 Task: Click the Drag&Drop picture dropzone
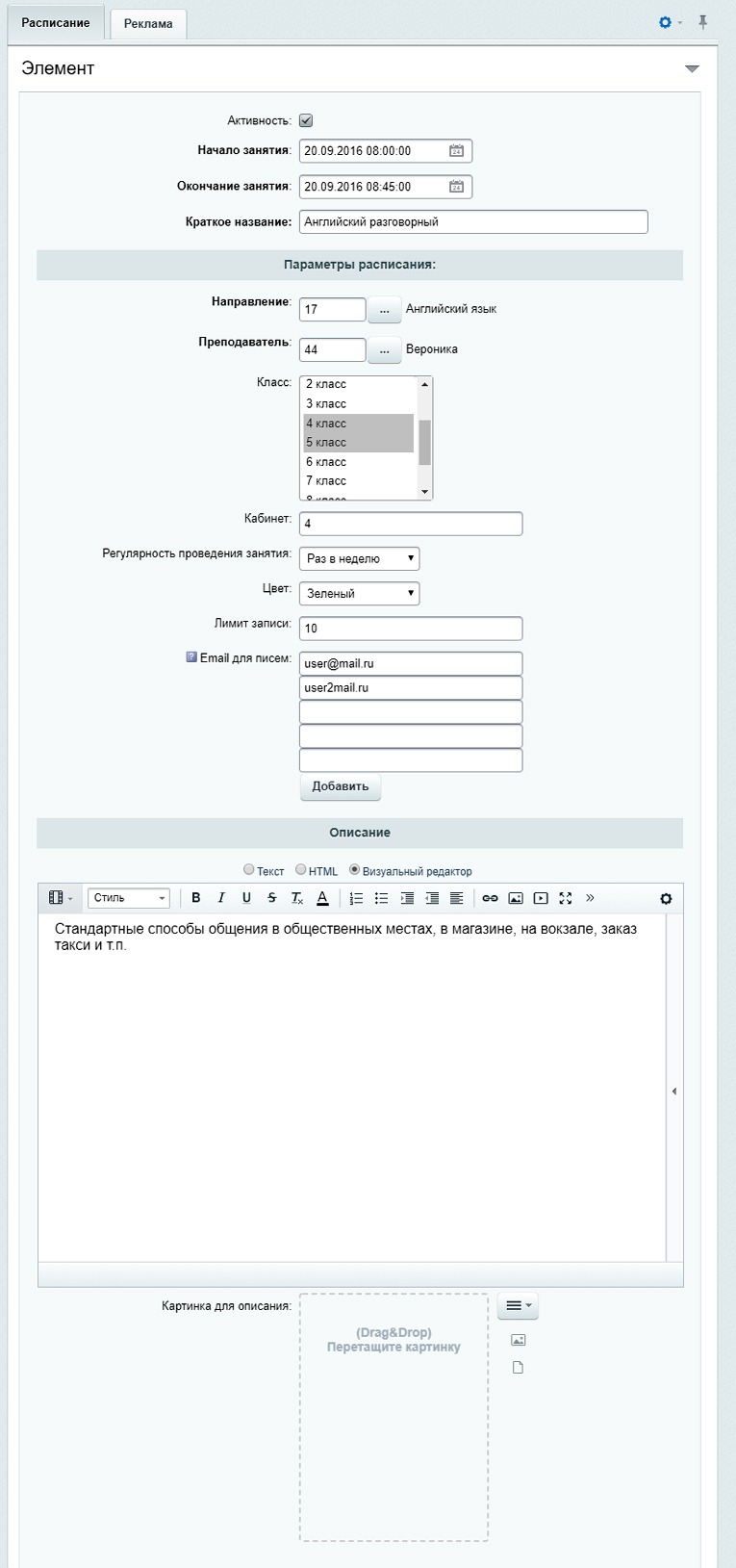393,1418
